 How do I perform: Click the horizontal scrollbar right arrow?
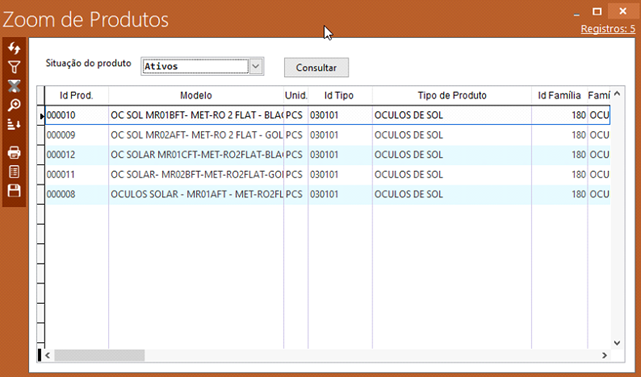(604, 355)
